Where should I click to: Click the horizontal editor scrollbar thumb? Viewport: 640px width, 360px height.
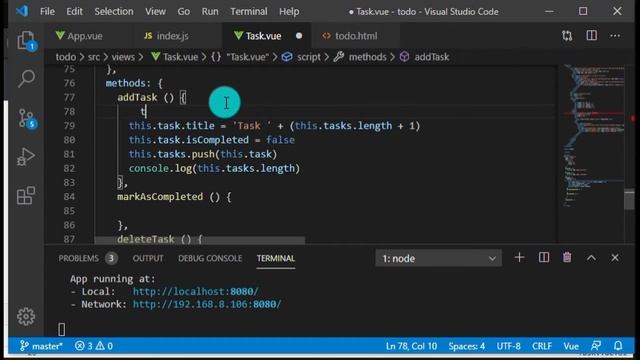(x=200, y=240)
